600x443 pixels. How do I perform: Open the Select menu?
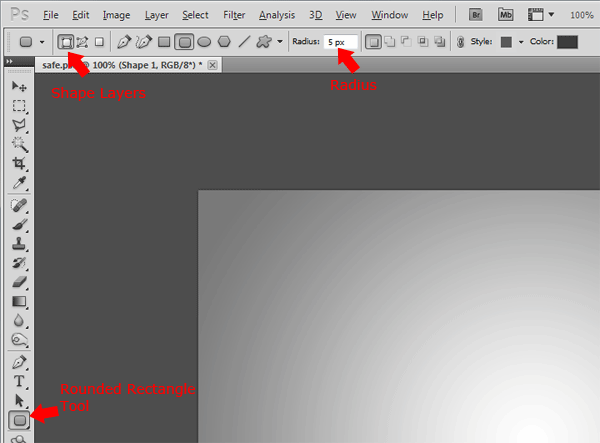click(x=195, y=15)
